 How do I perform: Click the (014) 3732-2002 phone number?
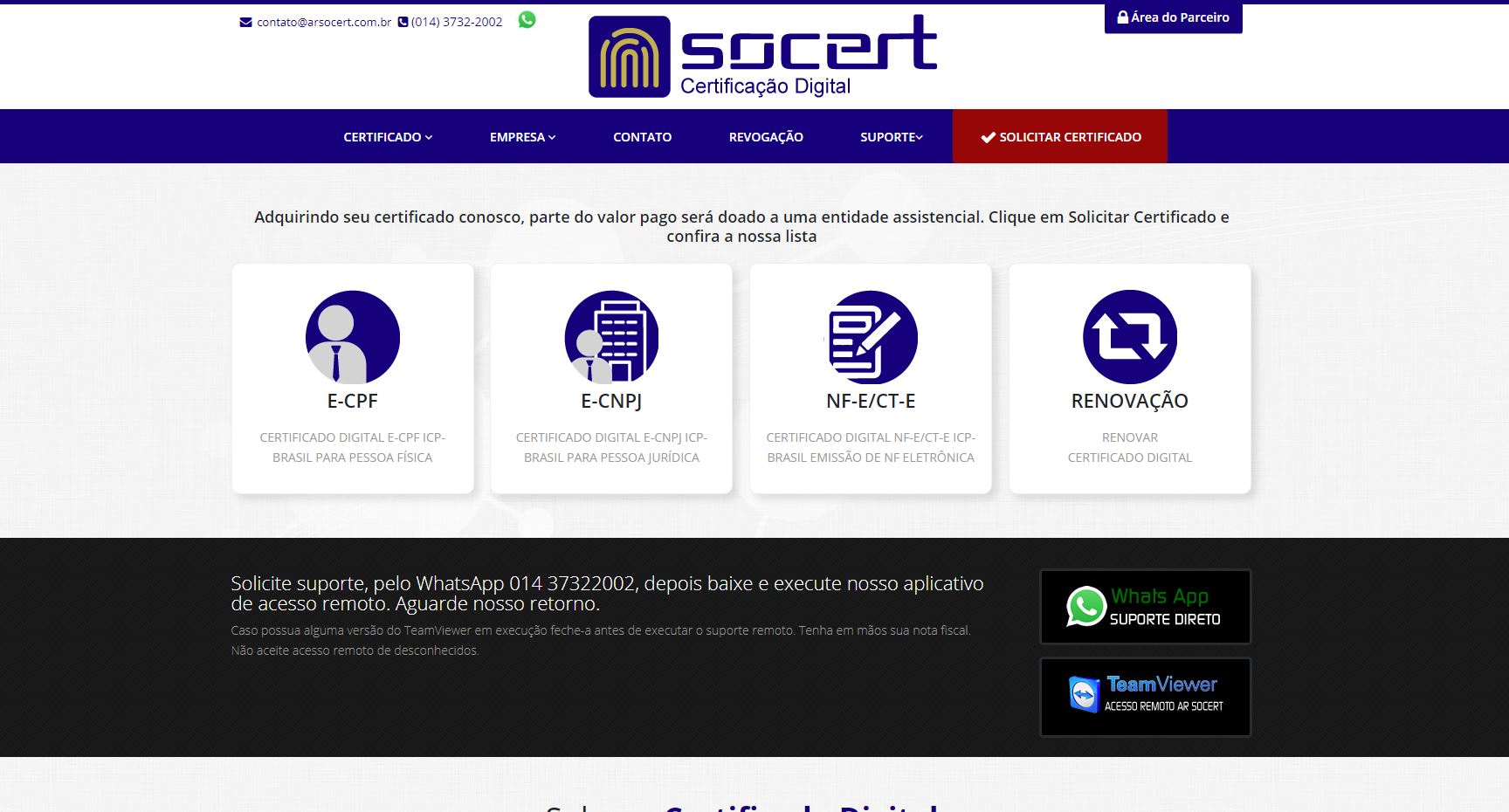coord(456,22)
